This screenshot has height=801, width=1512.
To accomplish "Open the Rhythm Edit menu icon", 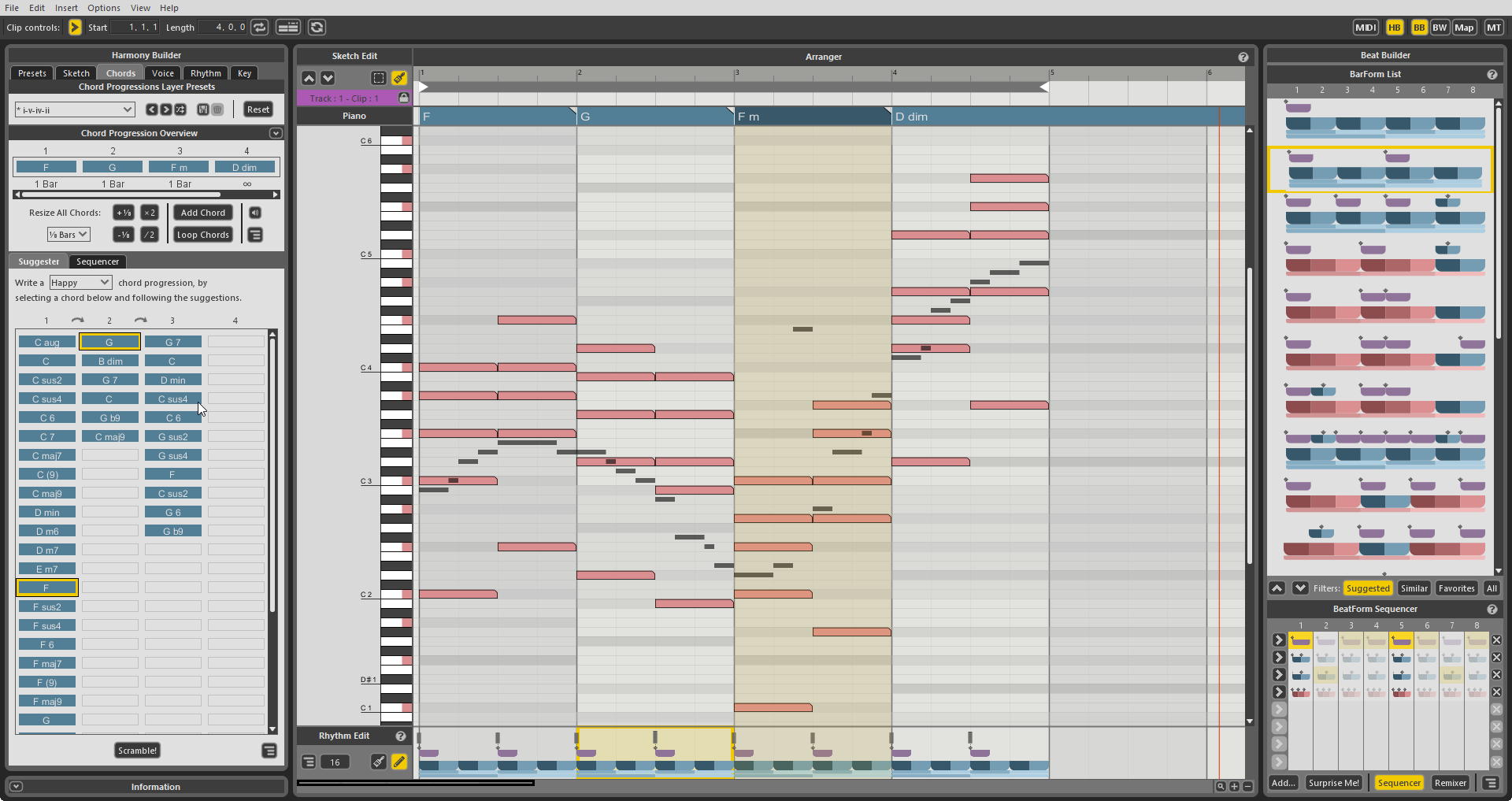I will (309, 762).
